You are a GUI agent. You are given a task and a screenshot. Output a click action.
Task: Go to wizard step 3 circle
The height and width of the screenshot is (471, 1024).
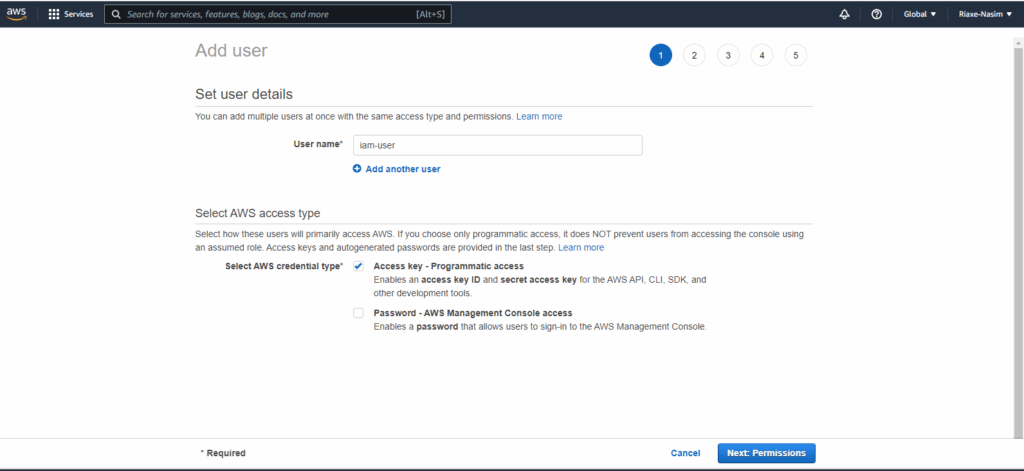point(728,55)
